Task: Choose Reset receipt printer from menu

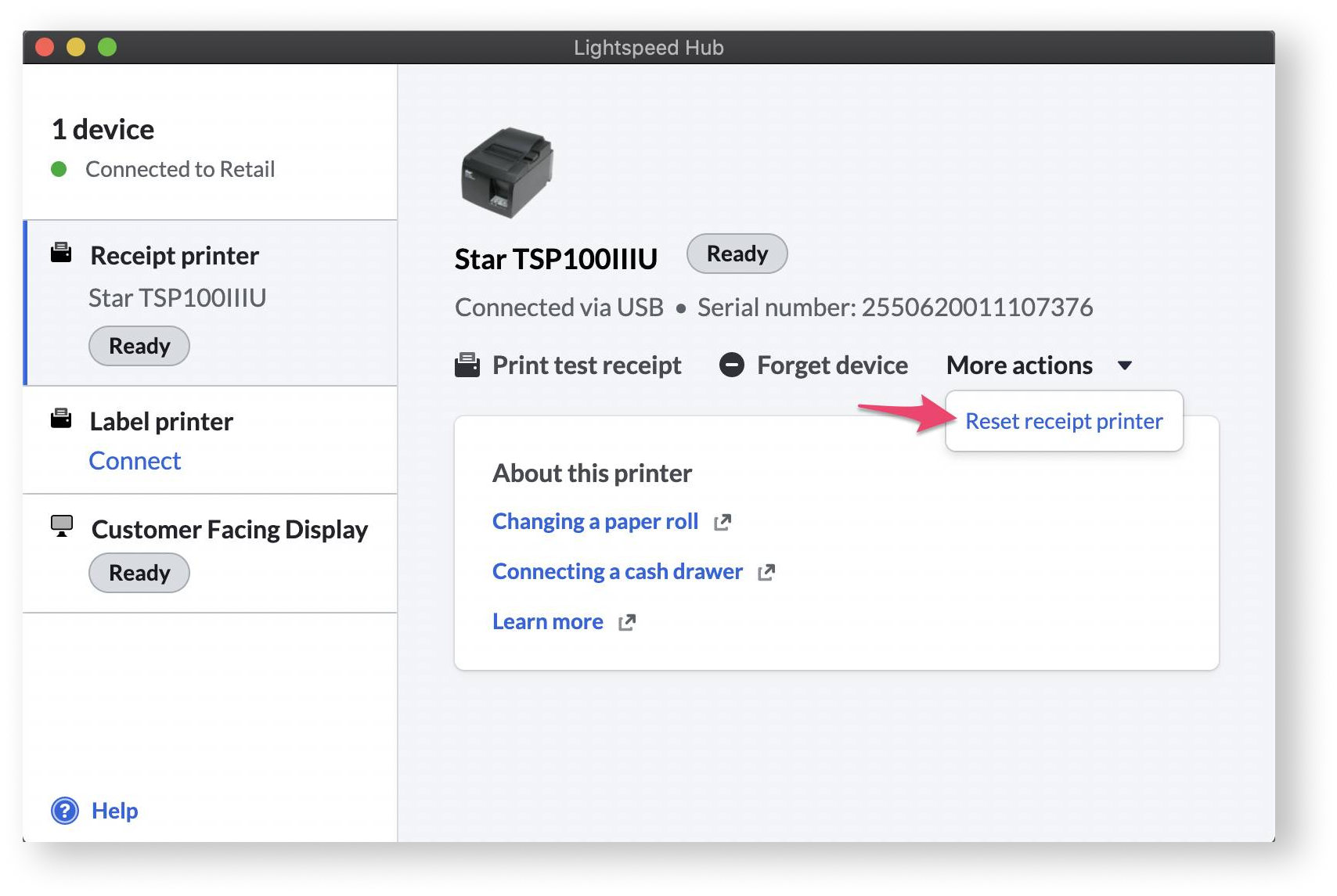Action: click(x=1064, y=421)
